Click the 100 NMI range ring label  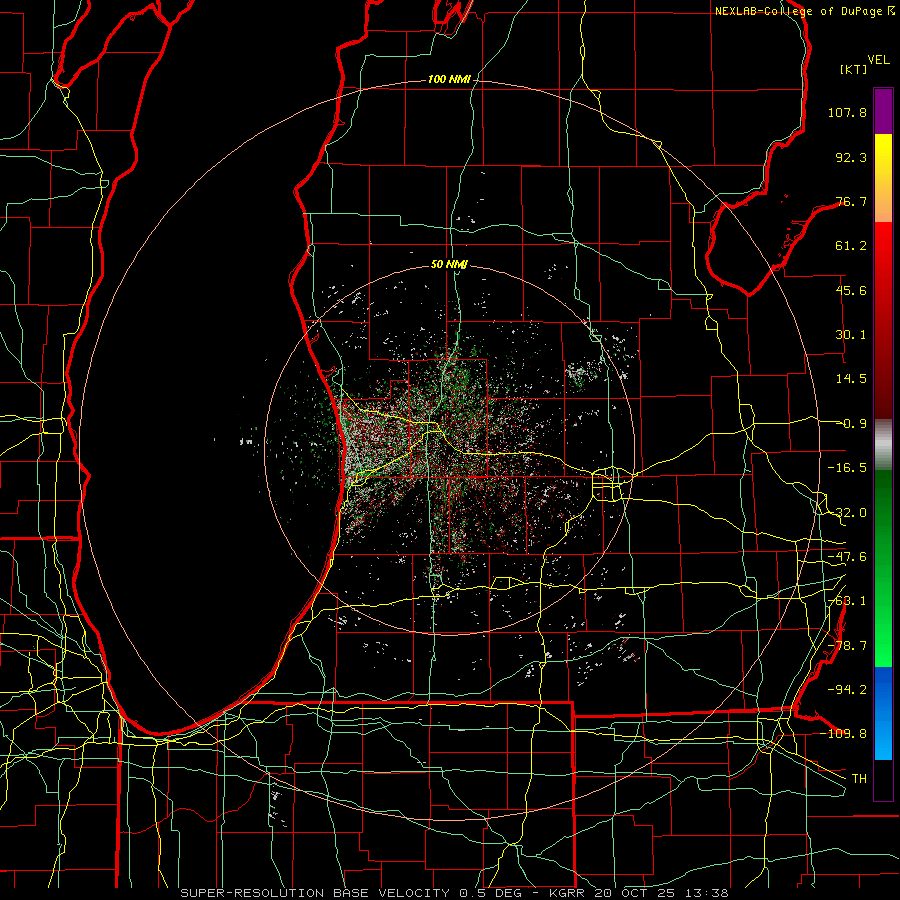(x=449, y=79)
